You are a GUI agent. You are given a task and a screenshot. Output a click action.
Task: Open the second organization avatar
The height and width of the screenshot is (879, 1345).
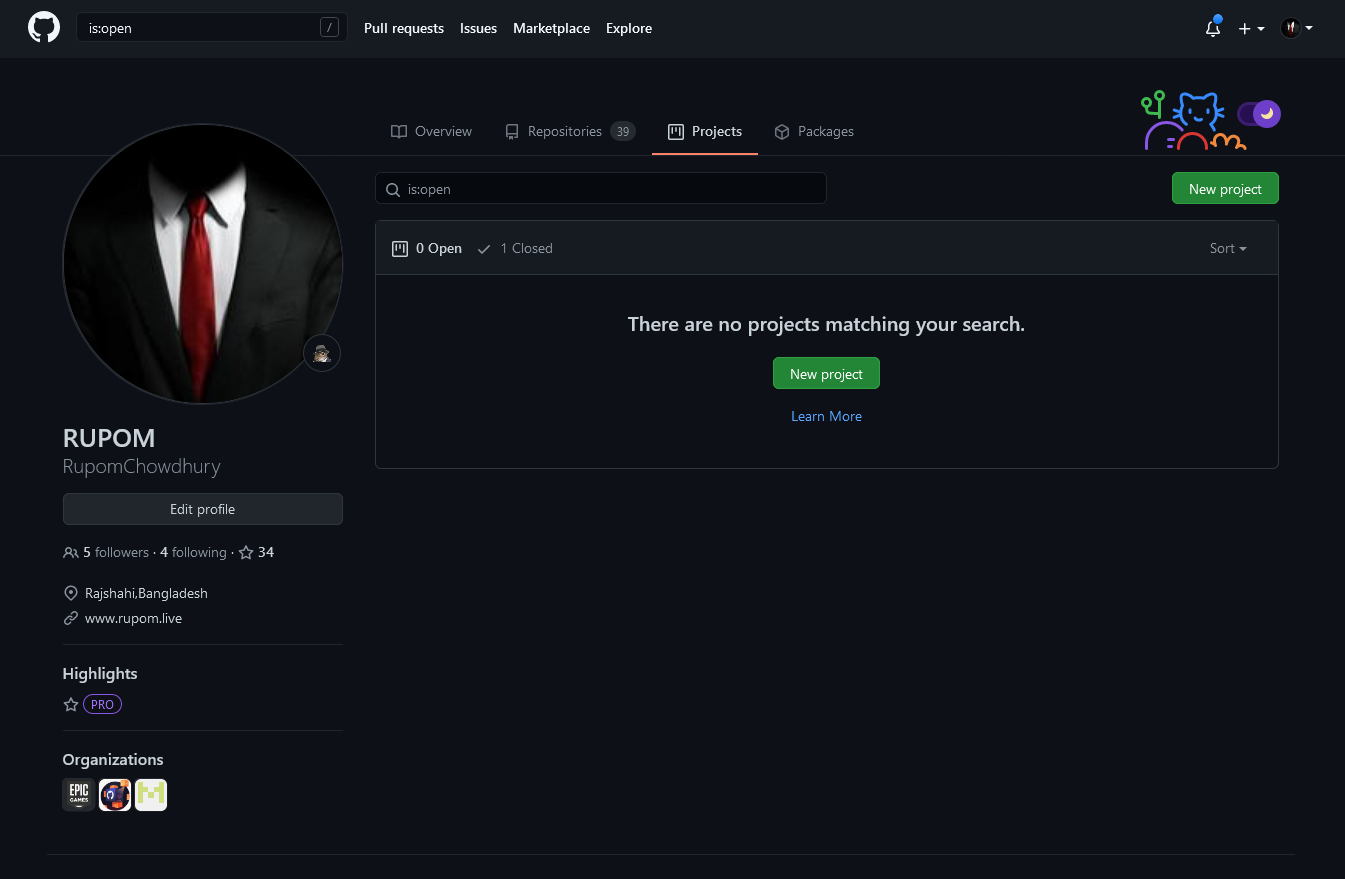[115, 795]
